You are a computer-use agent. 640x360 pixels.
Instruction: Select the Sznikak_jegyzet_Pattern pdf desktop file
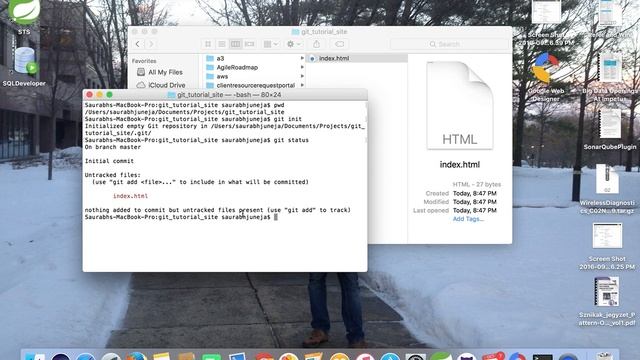[607, 301]
